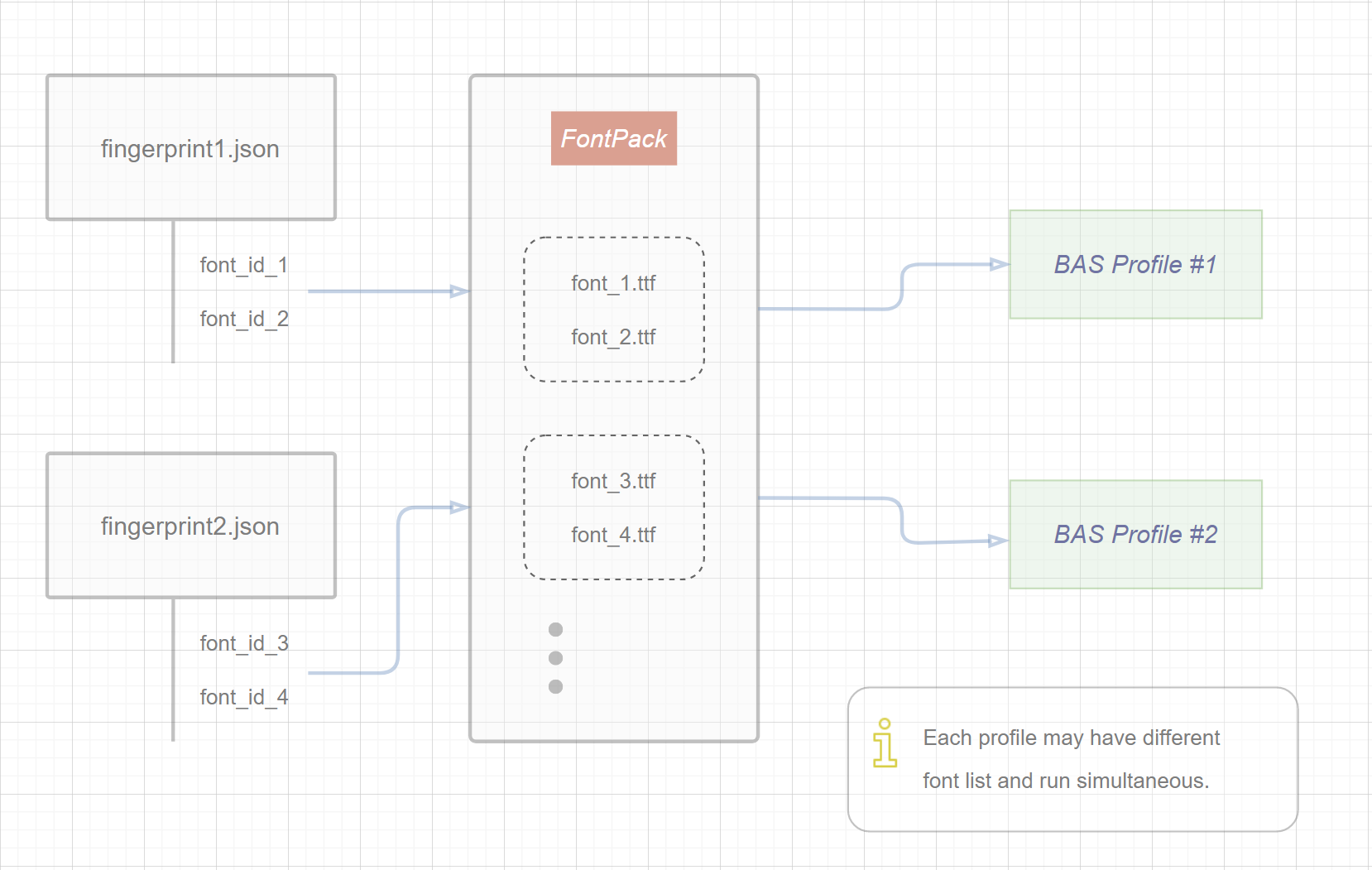This screenshot has width=1372, height=870.
Task: Click the BAS Profile #1 box
Action: click(x=1135, y=264)
